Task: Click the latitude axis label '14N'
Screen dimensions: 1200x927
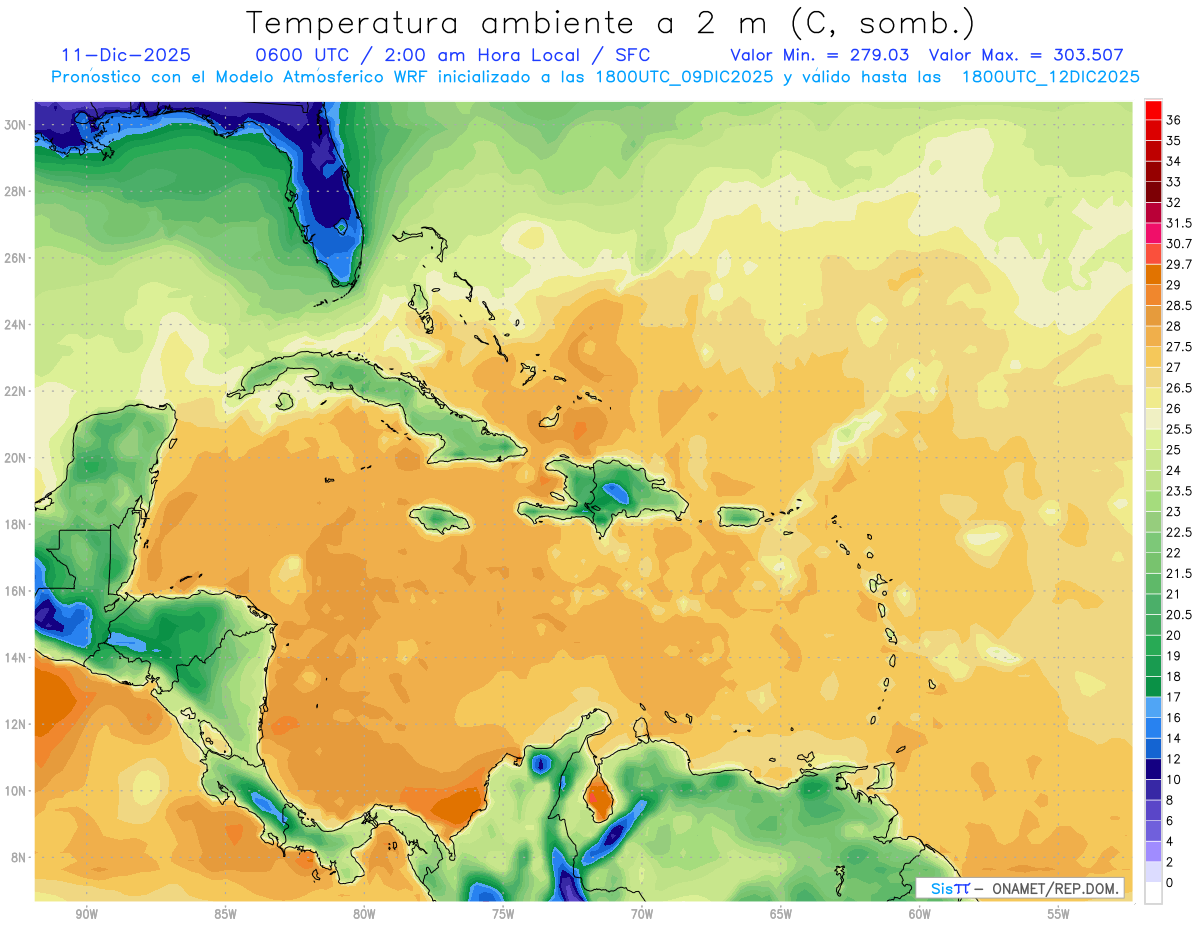Action: click(x=16, y=657)
